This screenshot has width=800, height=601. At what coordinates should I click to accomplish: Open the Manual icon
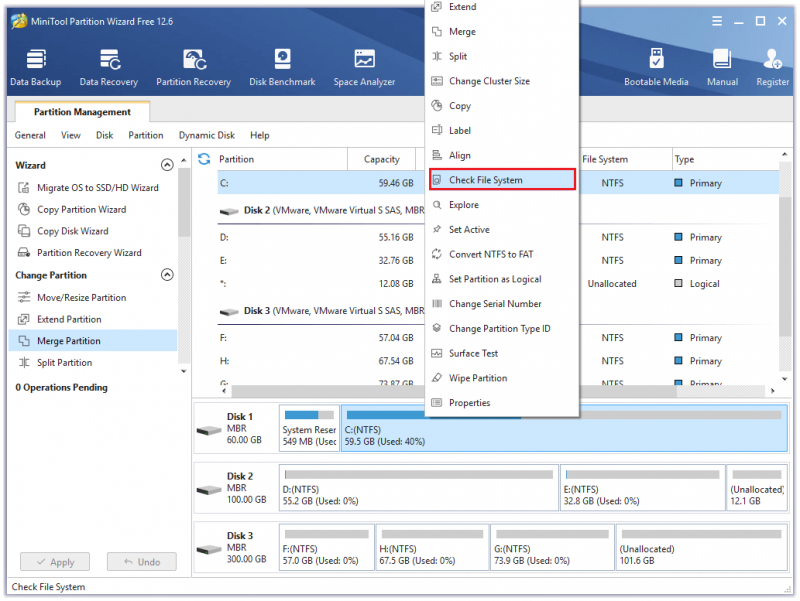click(x=722, y=67)
